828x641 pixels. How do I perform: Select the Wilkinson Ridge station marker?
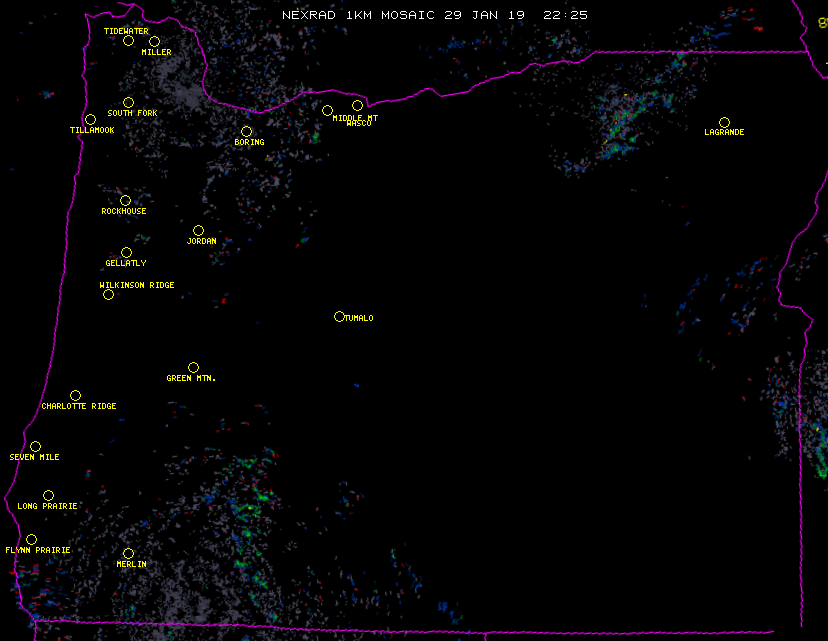(x=108, y=294)
